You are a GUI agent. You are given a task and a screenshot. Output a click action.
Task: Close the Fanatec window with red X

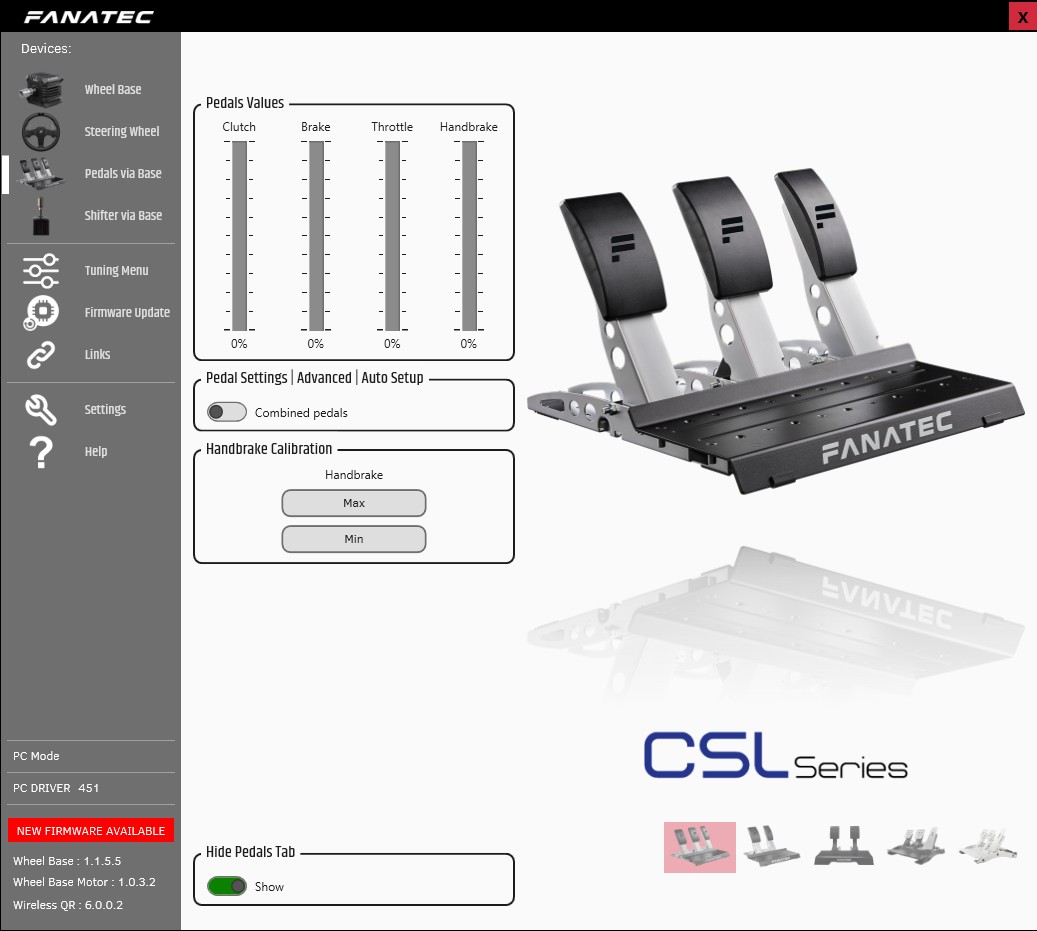point(1022,17)
